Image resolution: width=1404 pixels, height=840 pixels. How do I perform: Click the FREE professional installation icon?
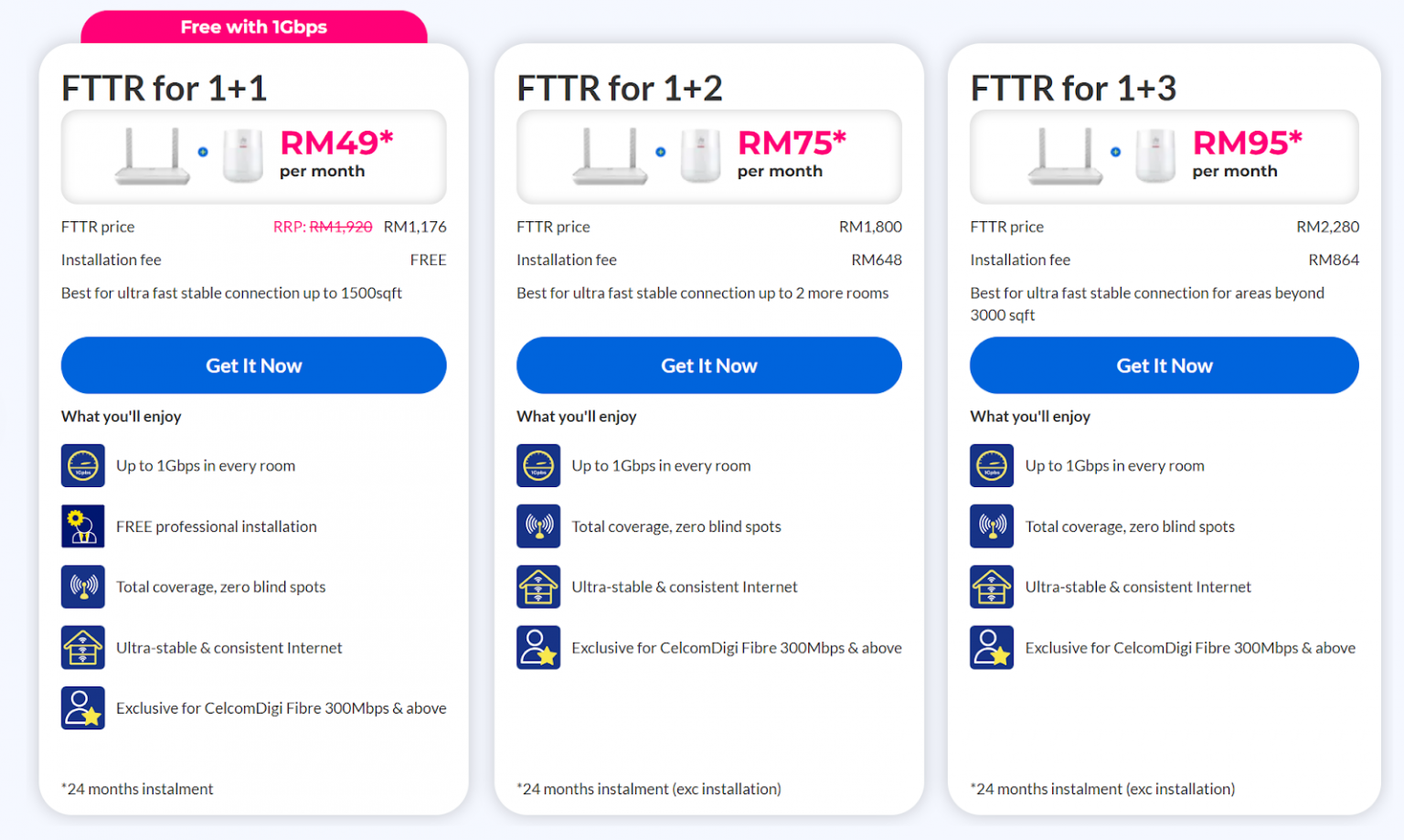[83, 526]
